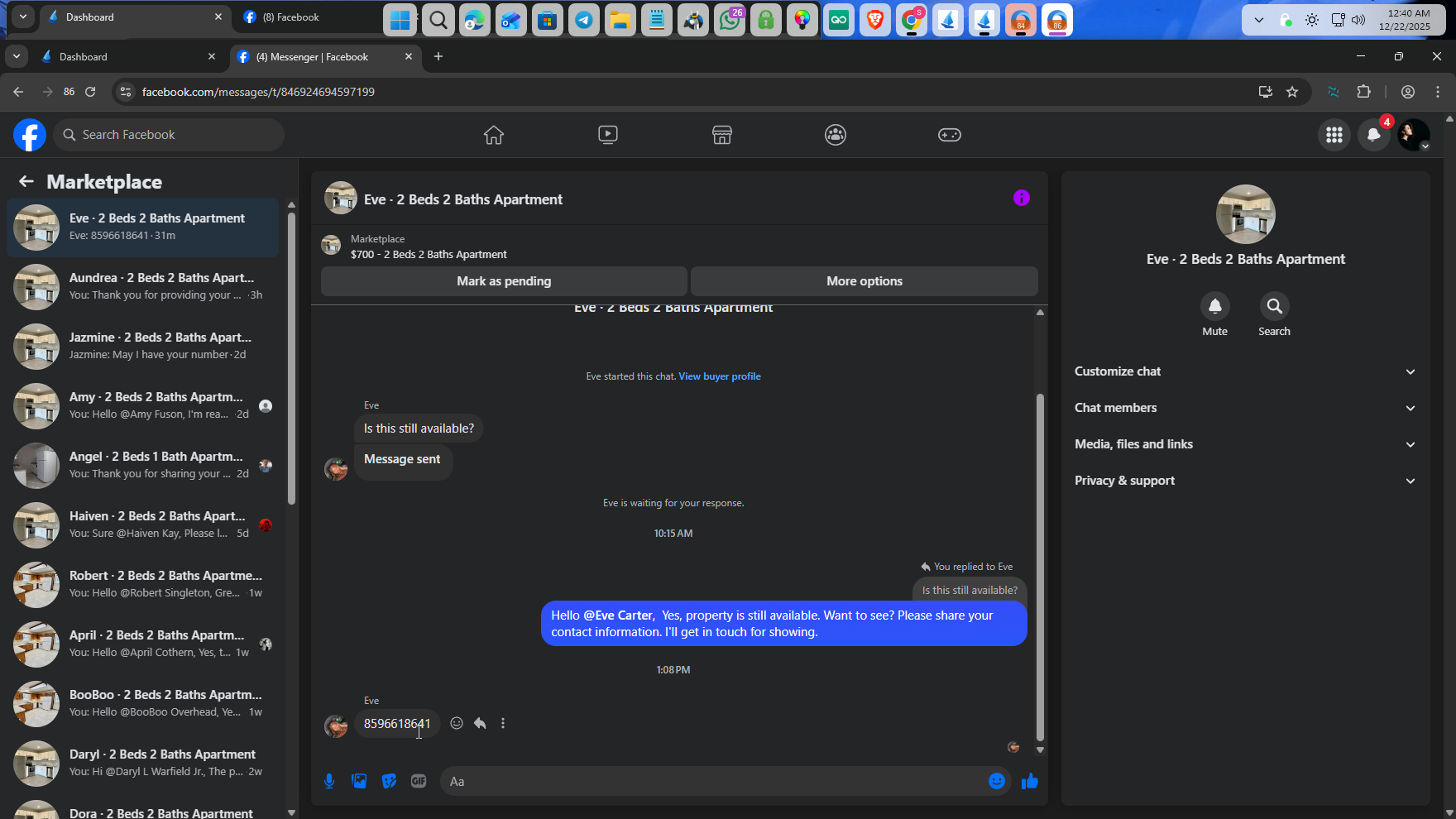Expand the Privacy & support section
This screenshot has width=1456, height=819.
tap(1245, 481)
